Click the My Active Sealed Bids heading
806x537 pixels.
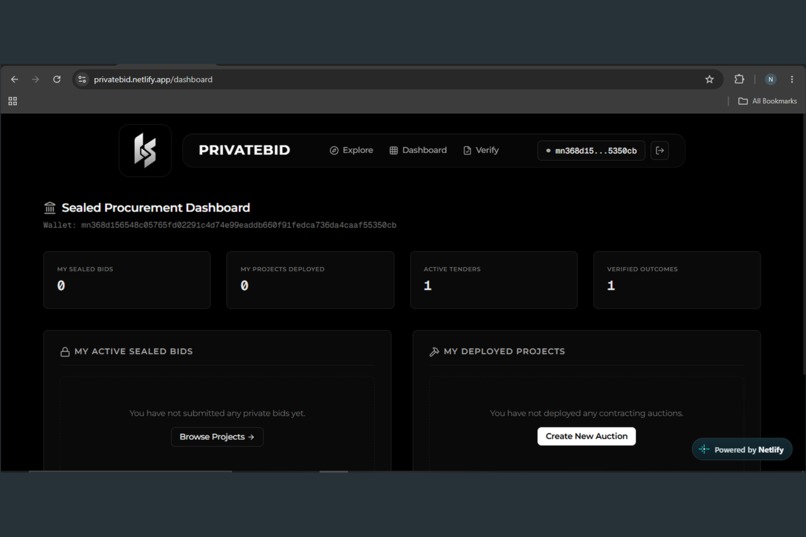pos(134,351)
